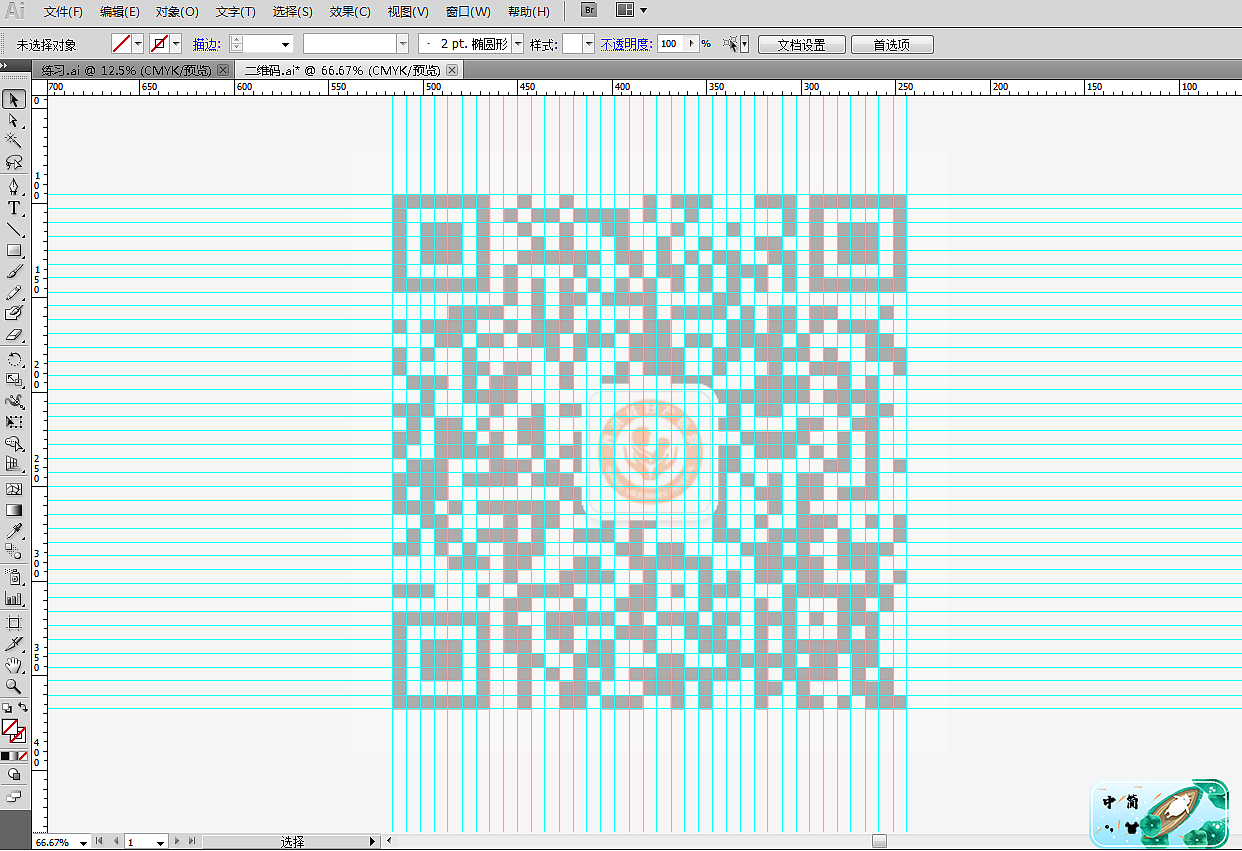The width and height of the screenshot is (1242, 851).
Task: Select the Rotate tool
Action: tap(14, 359)
